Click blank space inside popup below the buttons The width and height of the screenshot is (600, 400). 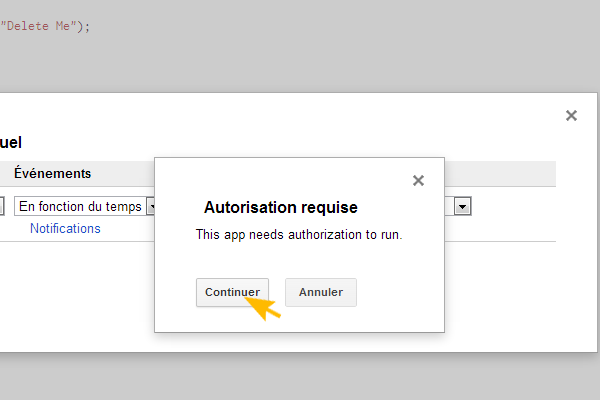click(x=300, y=320)
